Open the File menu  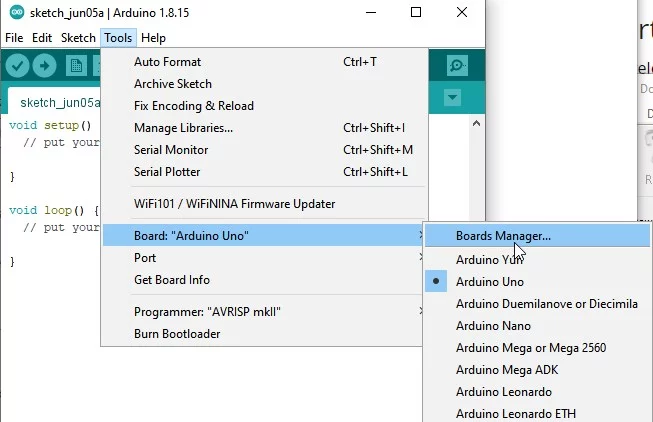point(14,38)
